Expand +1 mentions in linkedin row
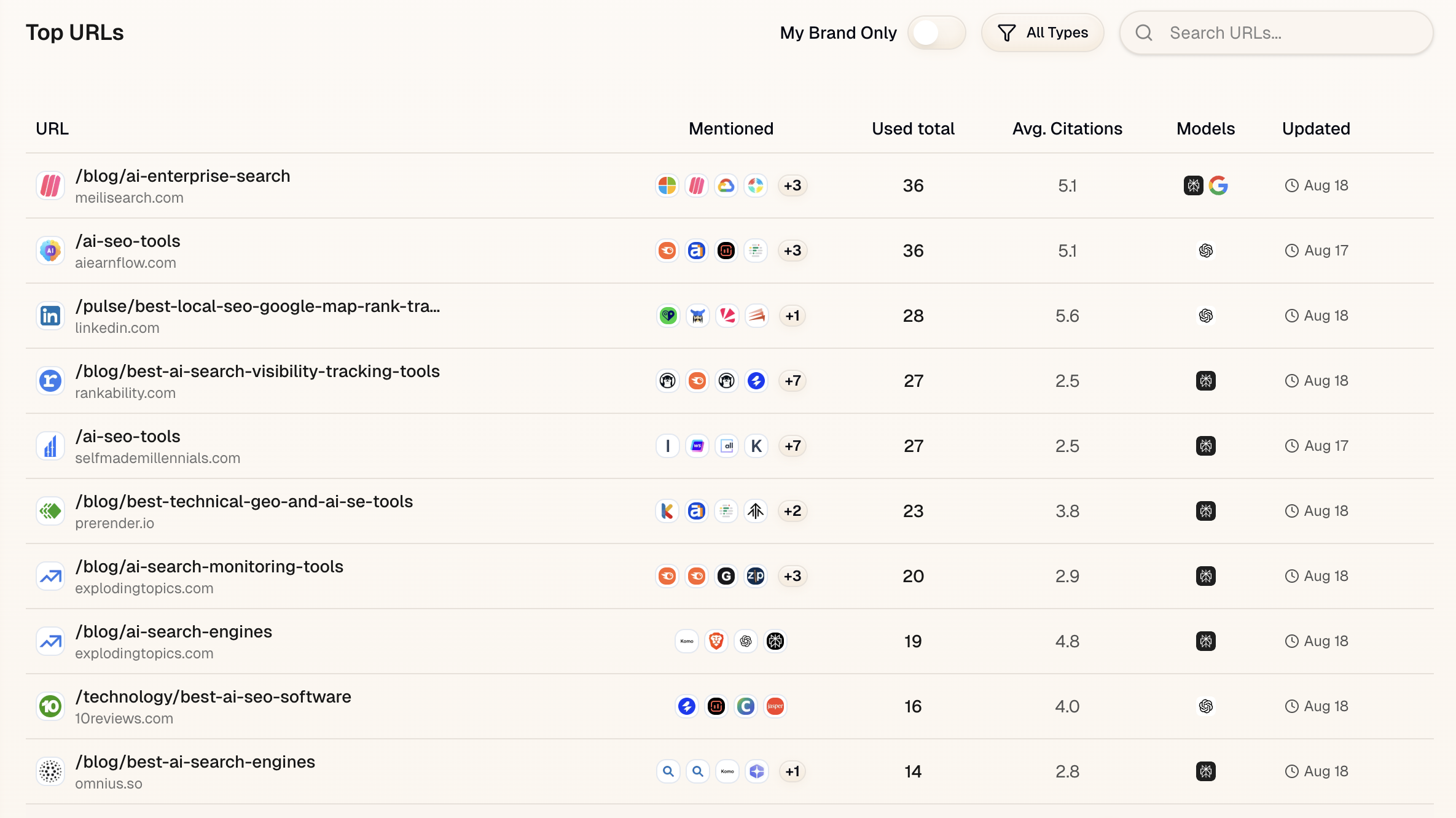The image size is (1456, 818). point(793,316)
